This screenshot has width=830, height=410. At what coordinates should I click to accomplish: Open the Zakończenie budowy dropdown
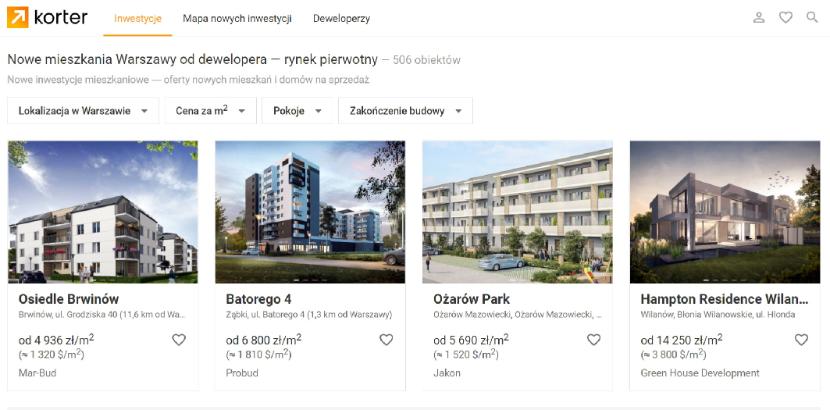point(405,111)
